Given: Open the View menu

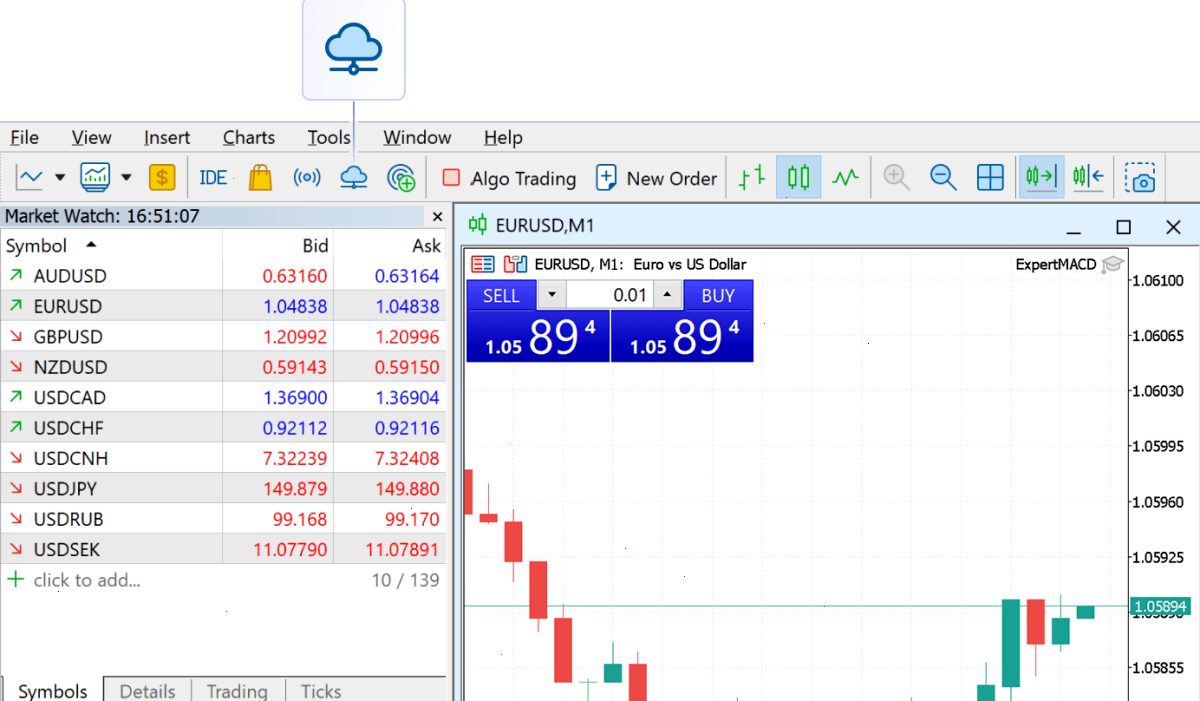Looking at the screenshot, I should (x=91, y=137).
